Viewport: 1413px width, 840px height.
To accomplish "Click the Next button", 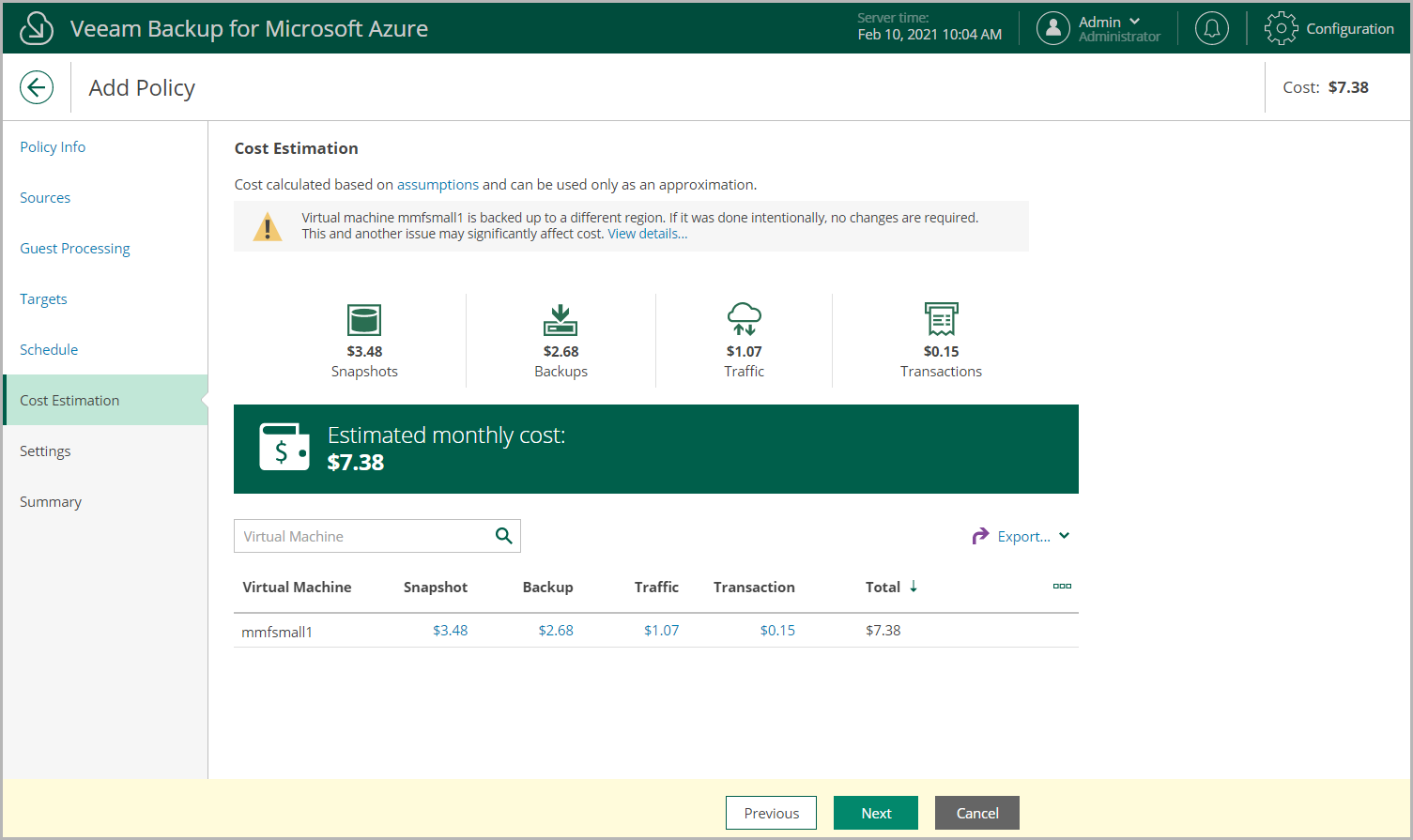I will [876, 813].
